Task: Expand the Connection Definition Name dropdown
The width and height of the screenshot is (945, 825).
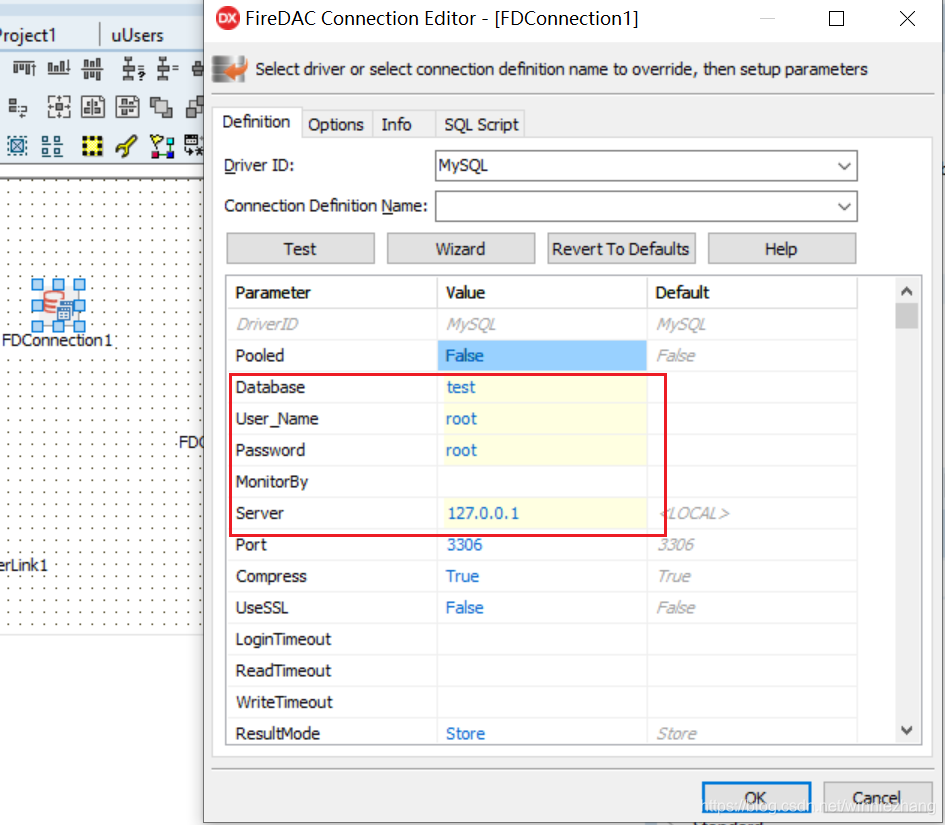Action: pyautogui.click(x=844, y=207)
